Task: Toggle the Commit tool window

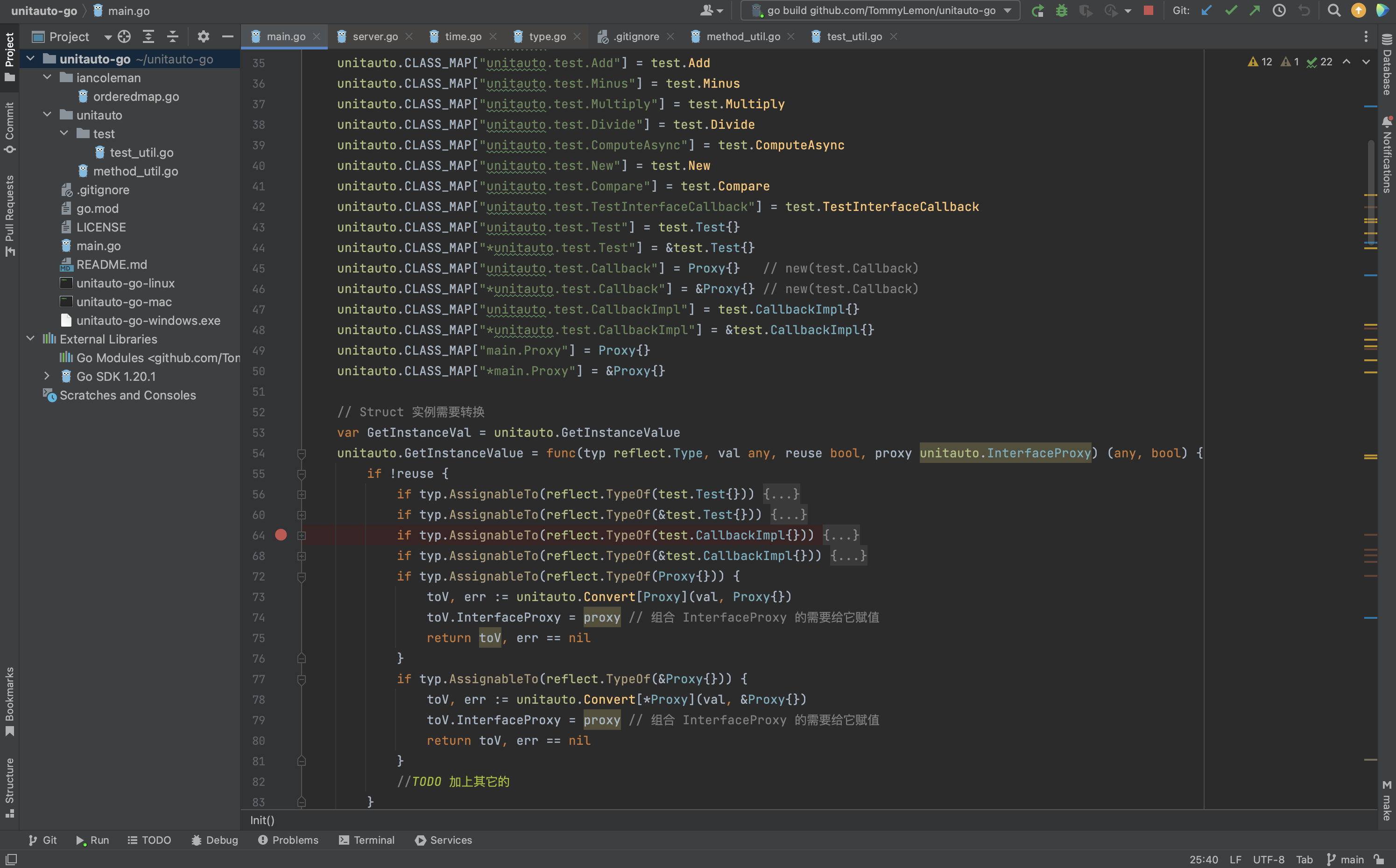Action: 9,127
